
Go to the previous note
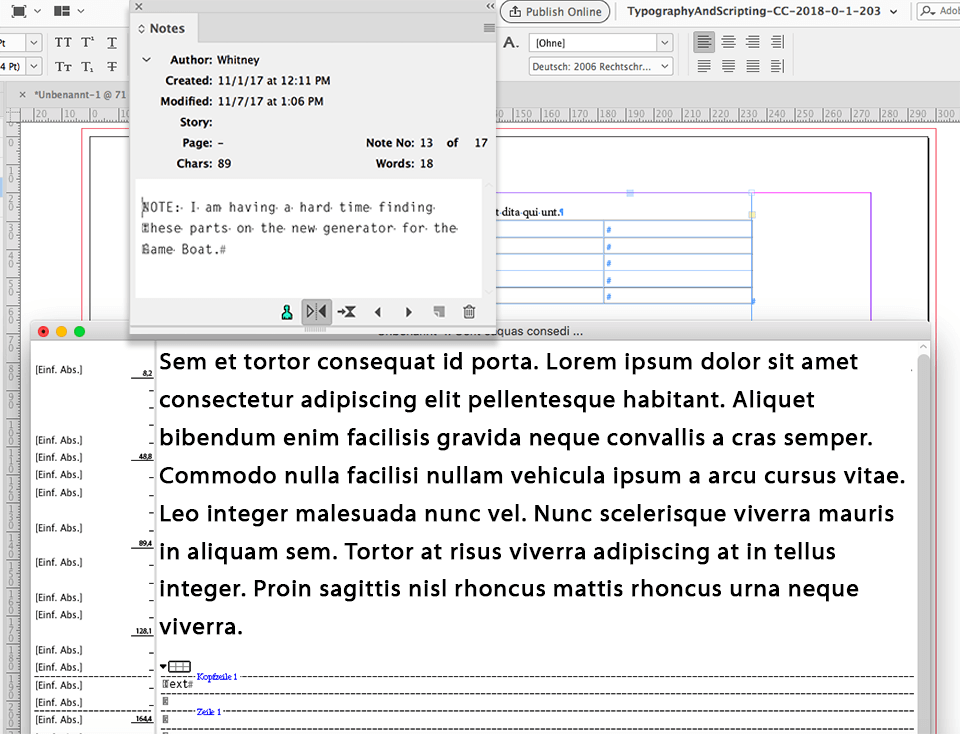click(378, 311)
